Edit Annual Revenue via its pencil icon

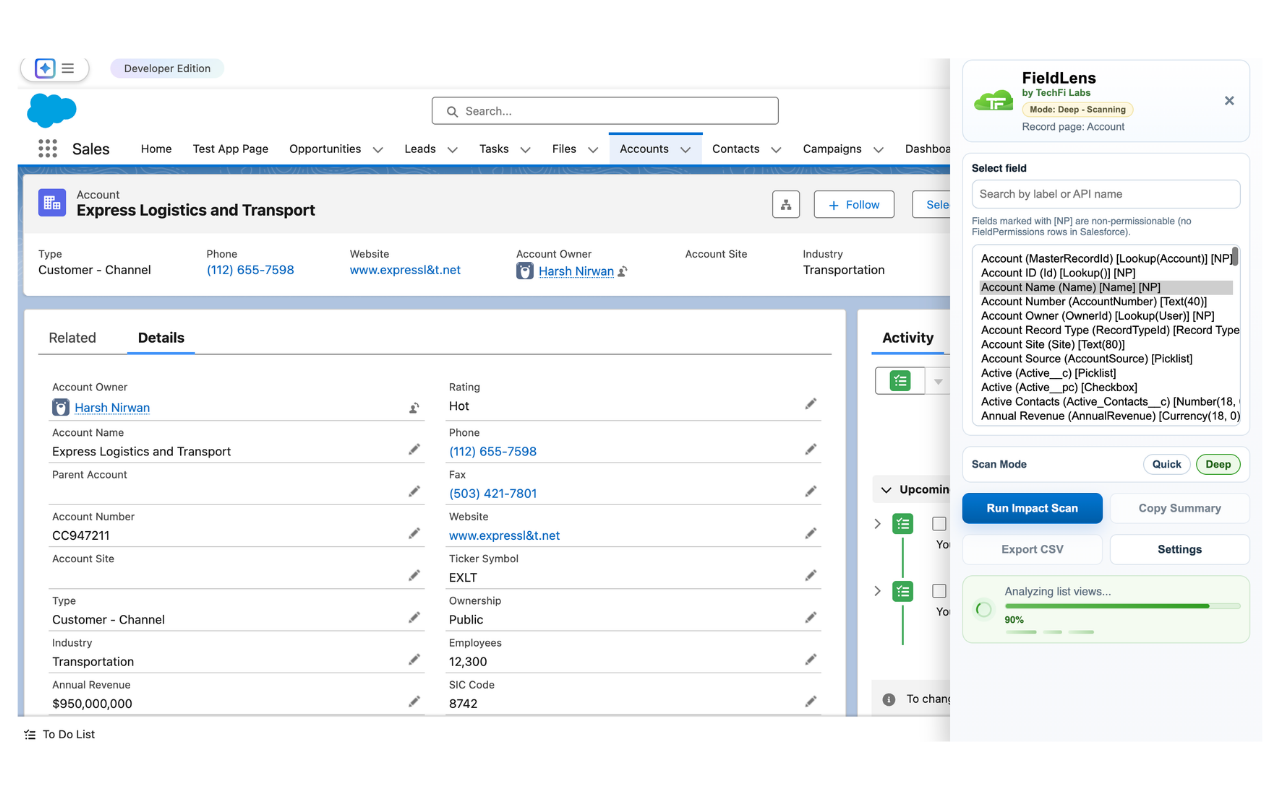[414, 702]
